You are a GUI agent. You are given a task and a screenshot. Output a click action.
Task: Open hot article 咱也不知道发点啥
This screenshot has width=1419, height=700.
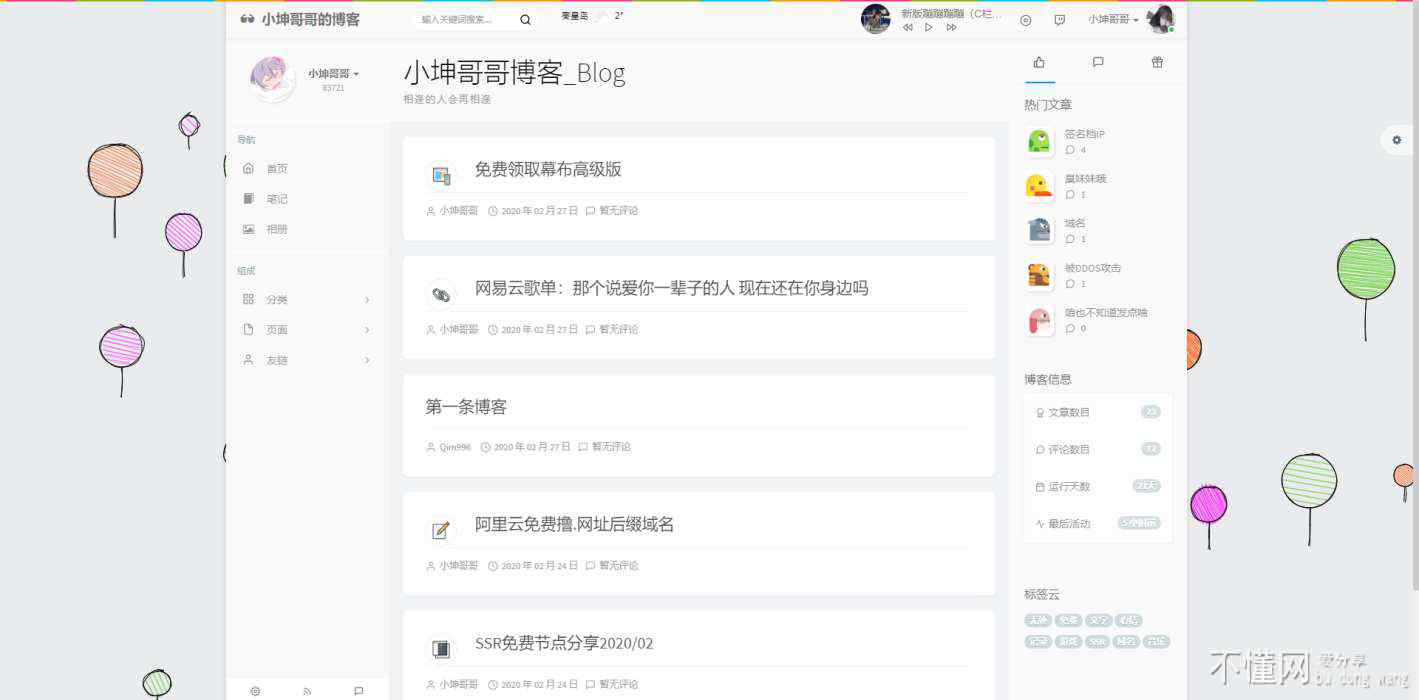tap(1105, 313)
